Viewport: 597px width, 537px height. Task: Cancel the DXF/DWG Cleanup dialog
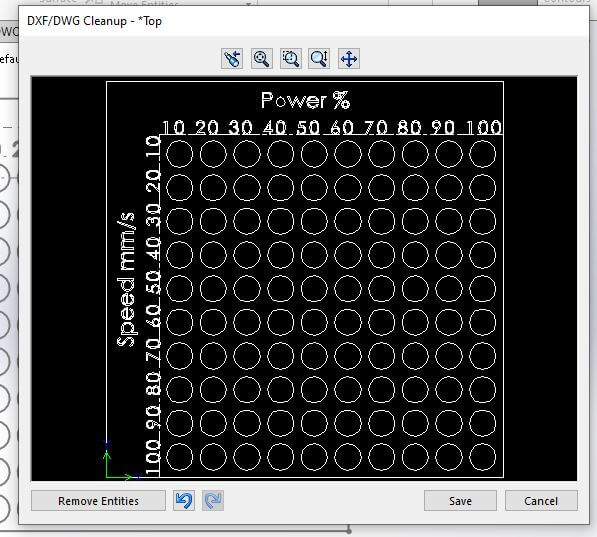click(x=541, y=501)
